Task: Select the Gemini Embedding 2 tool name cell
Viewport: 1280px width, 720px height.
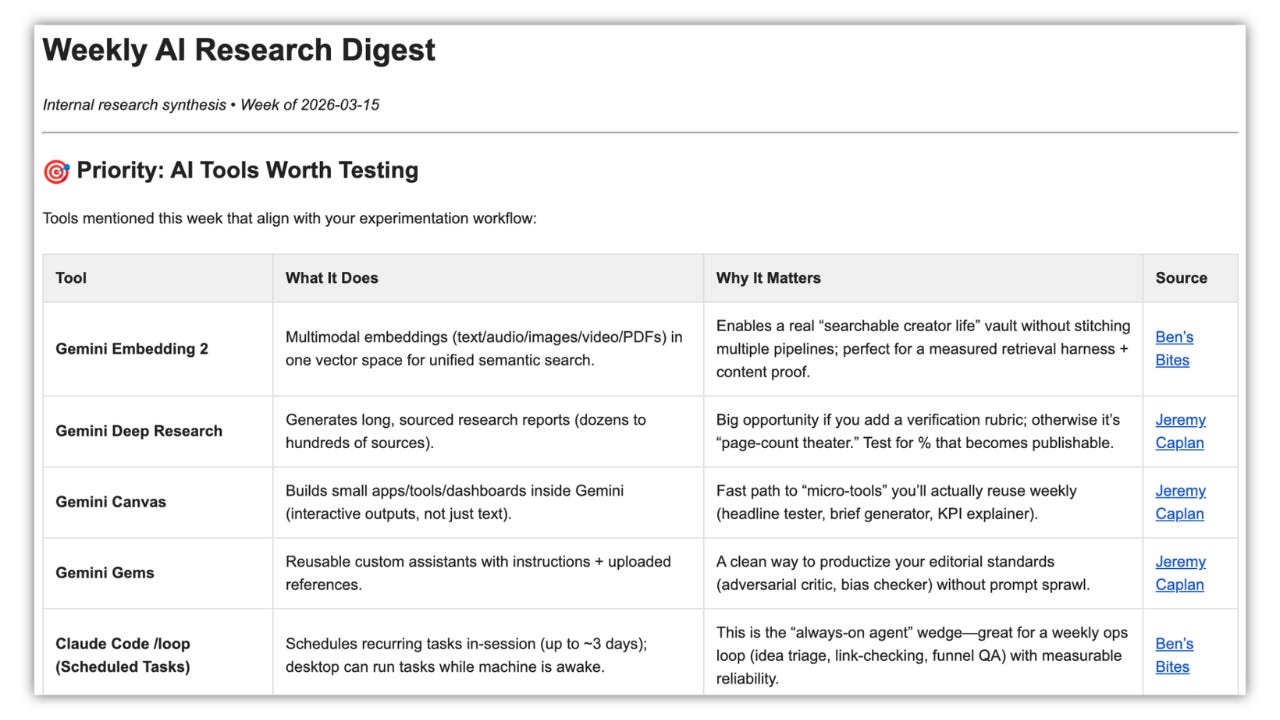Action: pyautogui.click(x=158, y=349)
